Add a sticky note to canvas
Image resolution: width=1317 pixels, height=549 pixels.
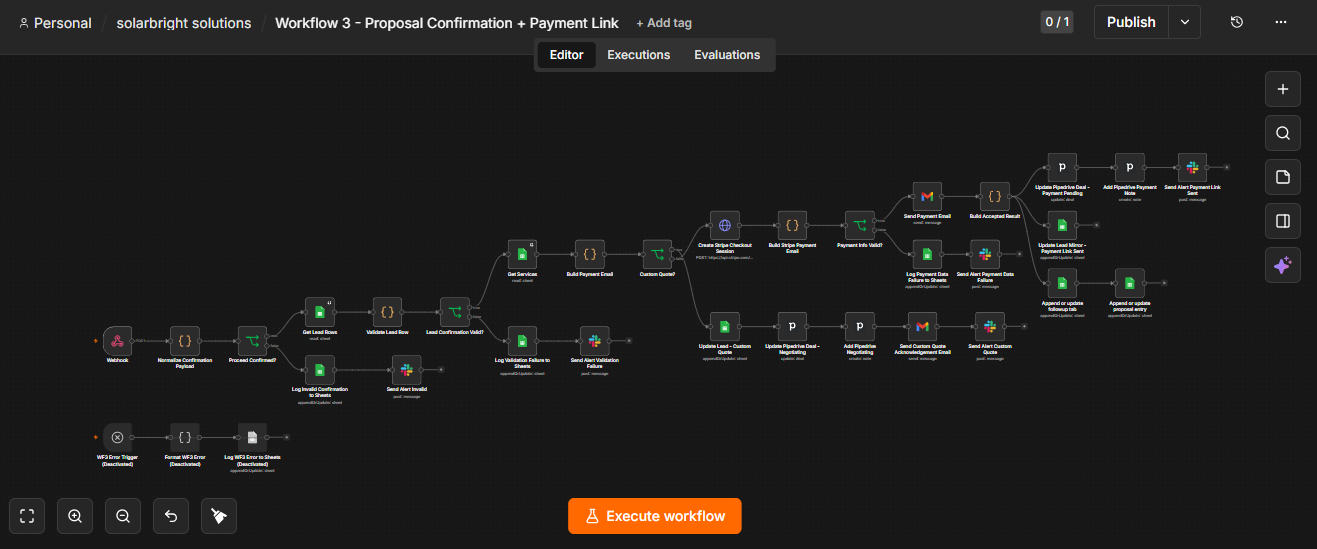[x=1283, y=177]
